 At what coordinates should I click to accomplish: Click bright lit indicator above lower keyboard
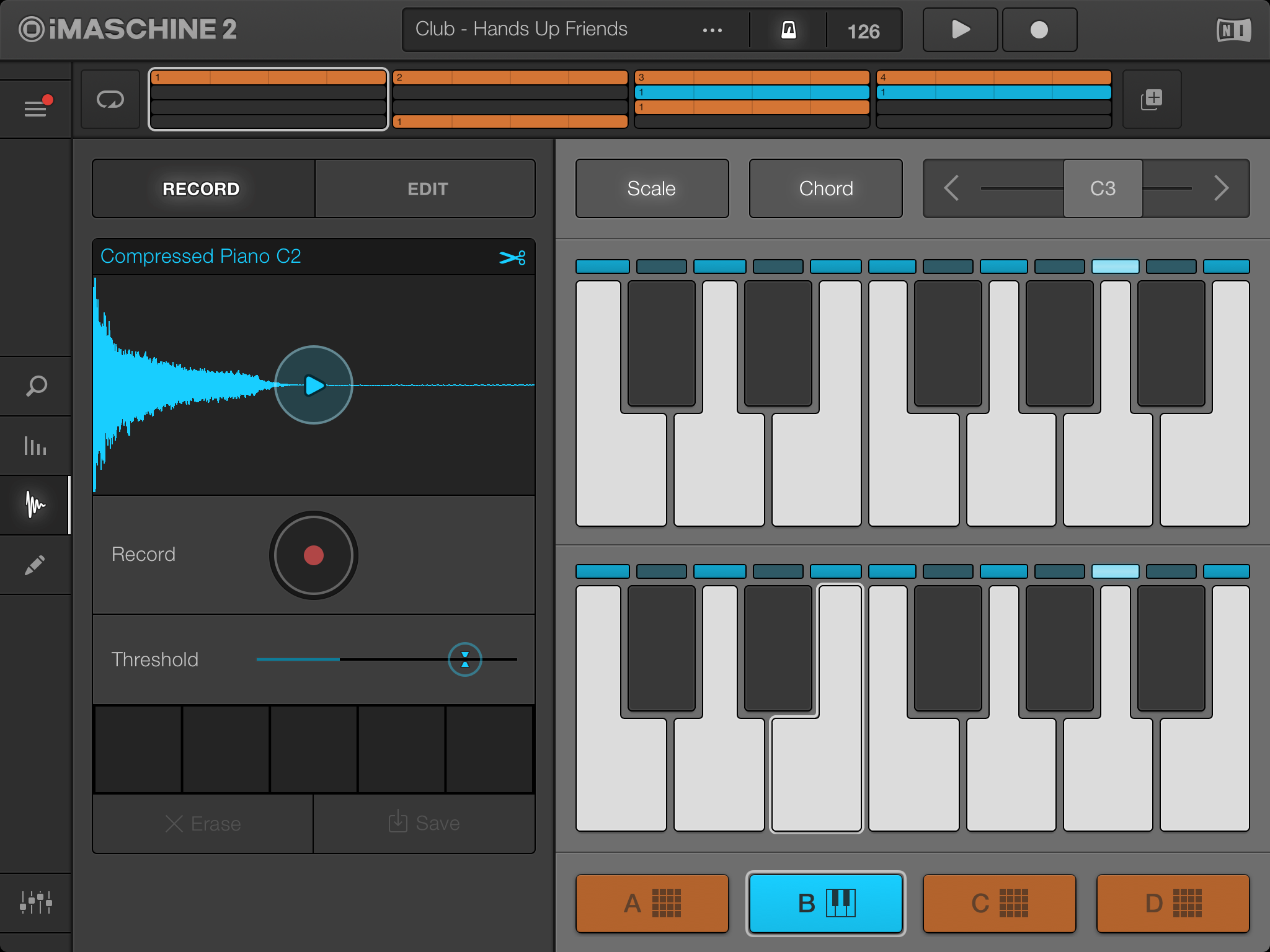pos(1116,571)
